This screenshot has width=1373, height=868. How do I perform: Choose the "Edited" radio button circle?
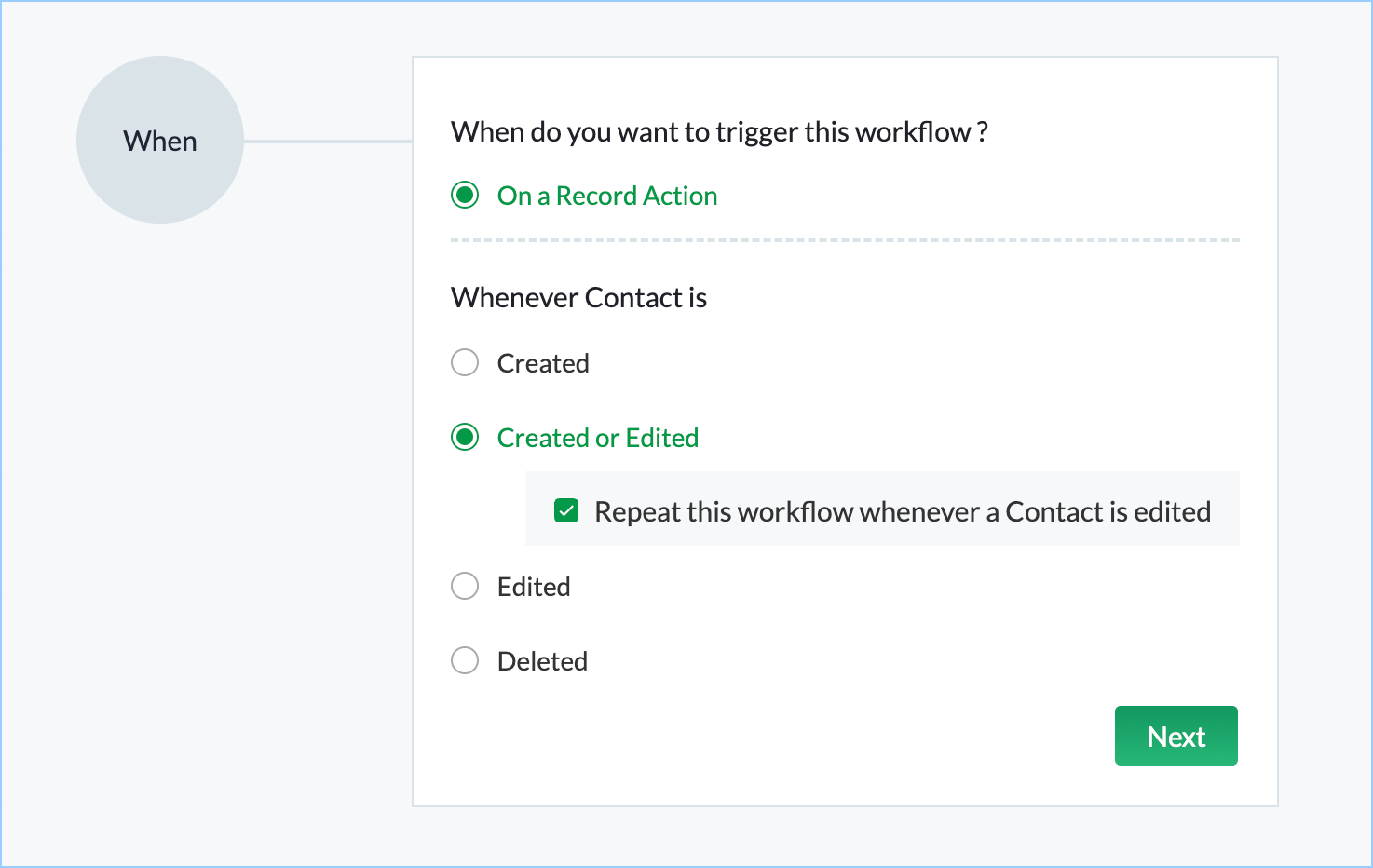pyautogui.click(x=465, y=586)
